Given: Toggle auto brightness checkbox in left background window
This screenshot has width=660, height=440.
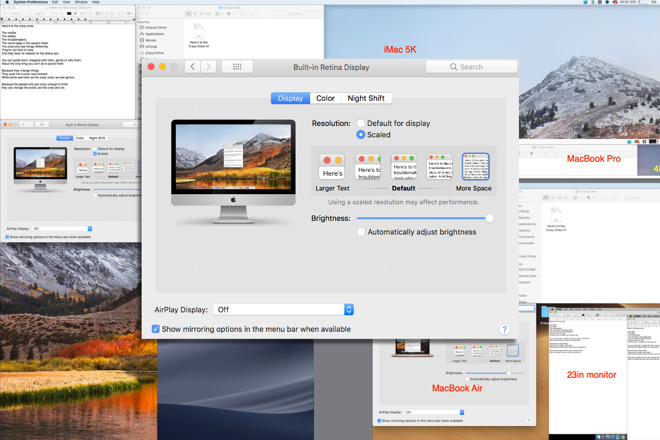Looking at the screenshot, I should pos(95,195).
